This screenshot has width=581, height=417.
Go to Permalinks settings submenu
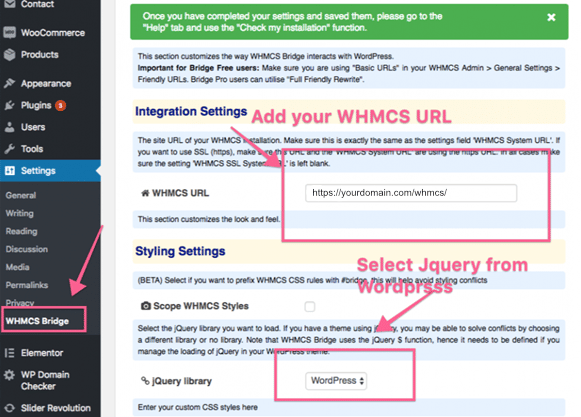[x=27, y=285]
